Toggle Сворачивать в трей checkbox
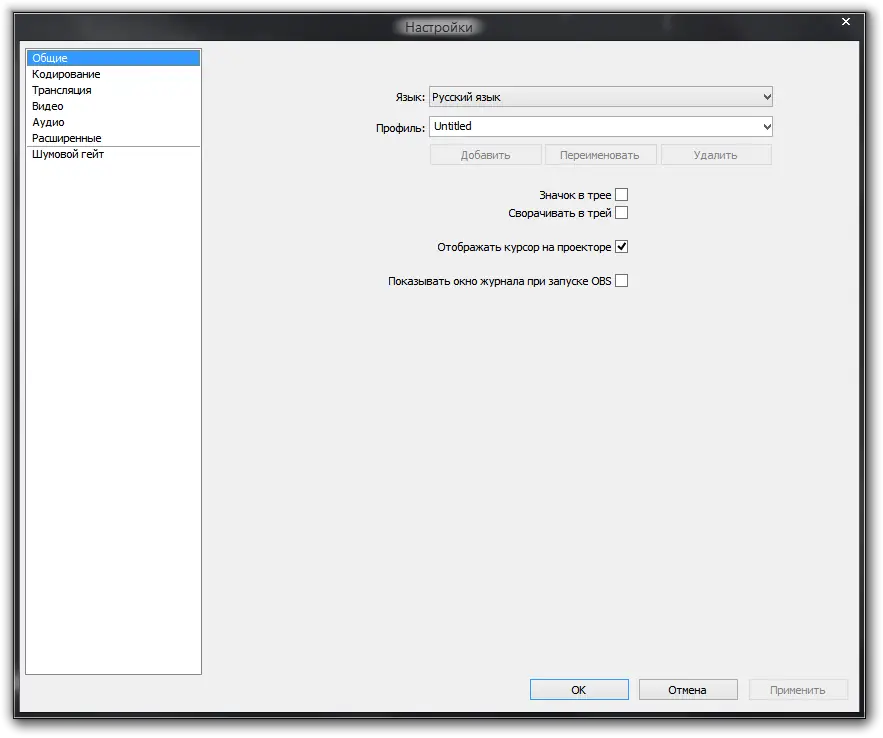 coord(622,213)
